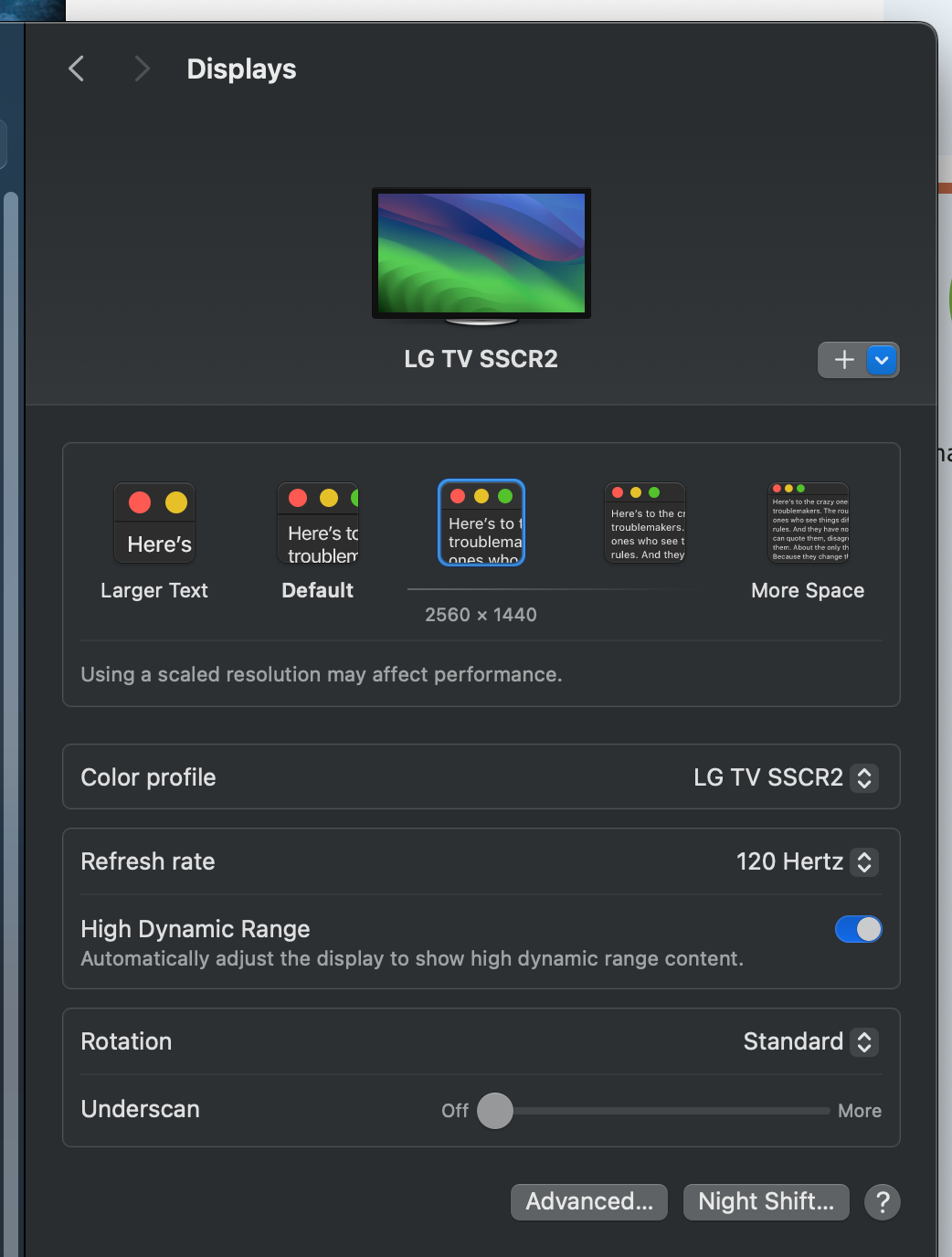Image resolution: width=952 pixels, height=1257 pixels.
Task: Select the highlighted 2560 × 1440 resolution preview
Action: (481, 523)
